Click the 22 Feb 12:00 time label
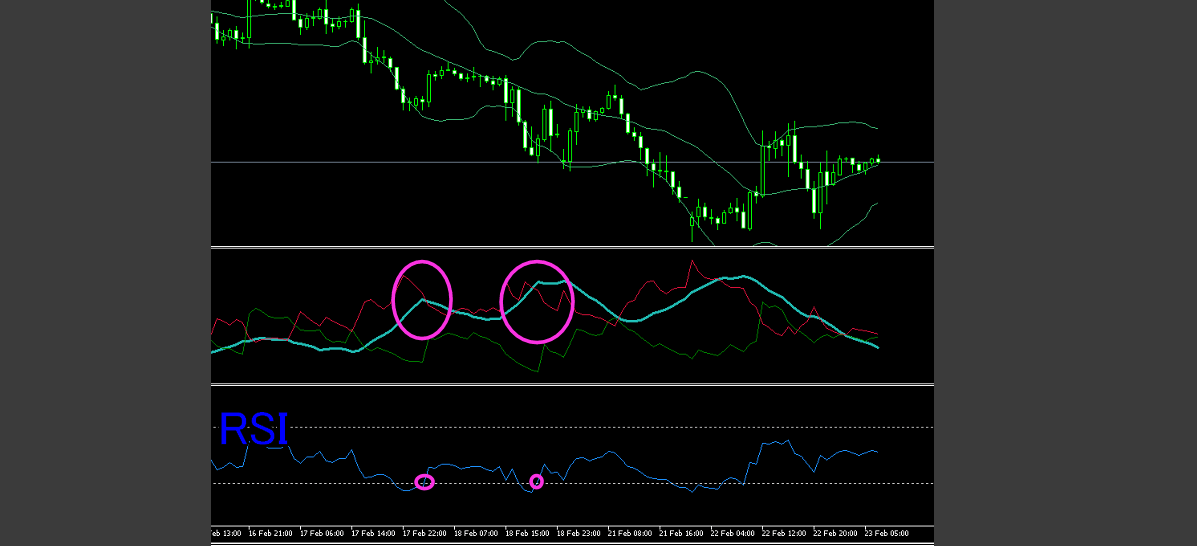The image size is (1197, 546). tap(784, 533)
